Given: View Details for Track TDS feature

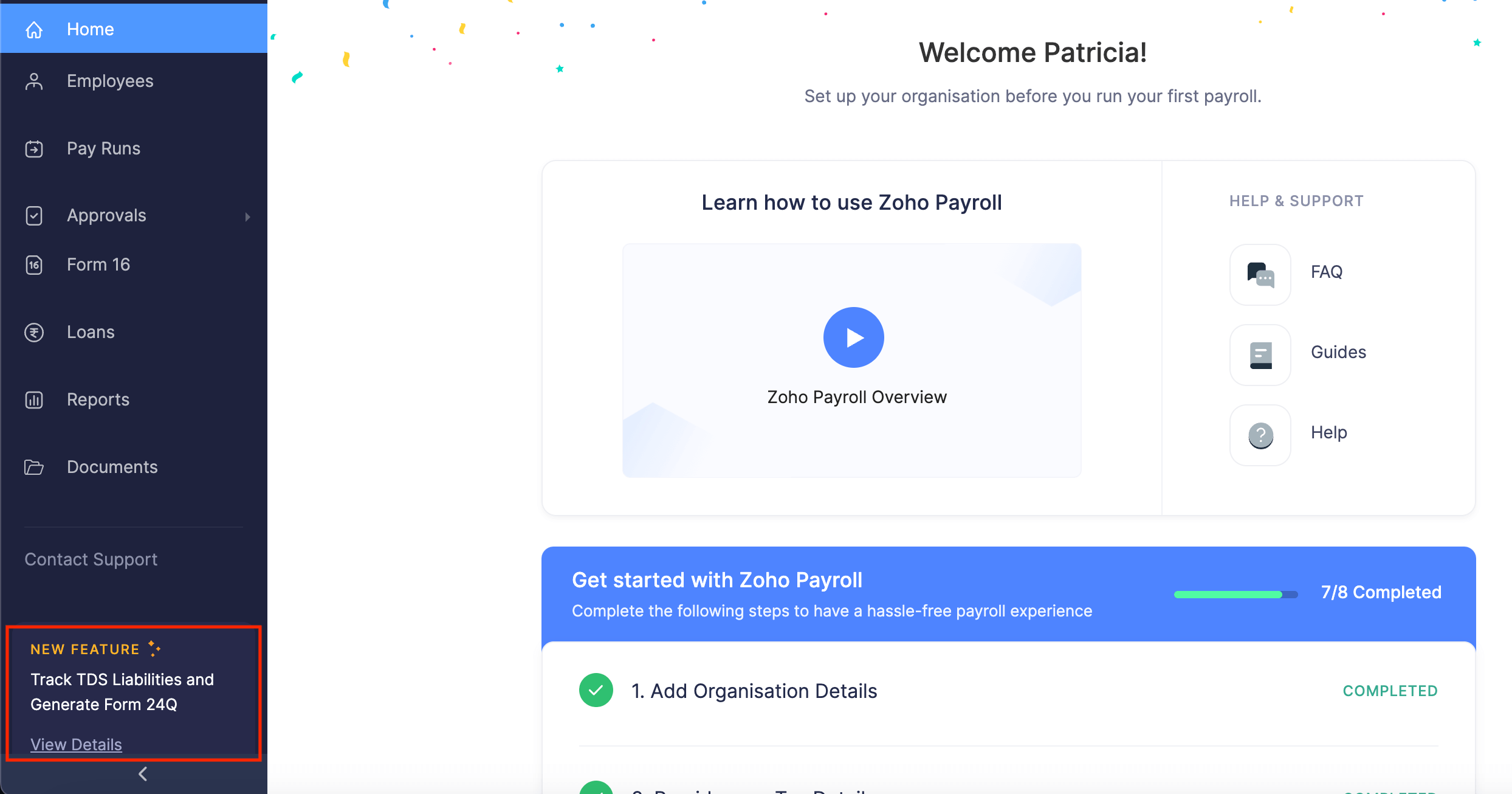Looking at the screenshot, I should click(76, 744).
